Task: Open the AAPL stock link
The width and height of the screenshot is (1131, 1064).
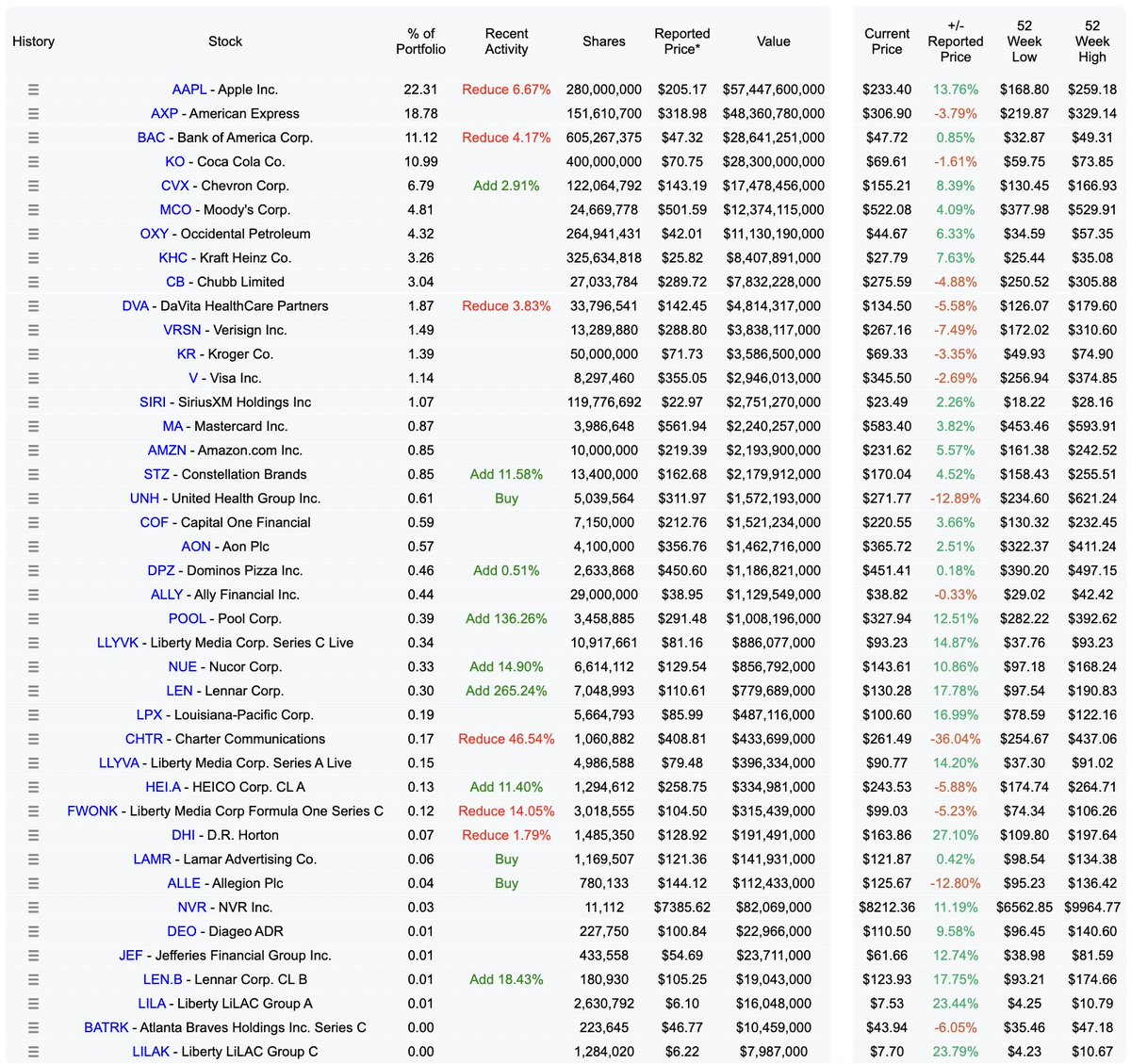Action: [x=188, y=89]
